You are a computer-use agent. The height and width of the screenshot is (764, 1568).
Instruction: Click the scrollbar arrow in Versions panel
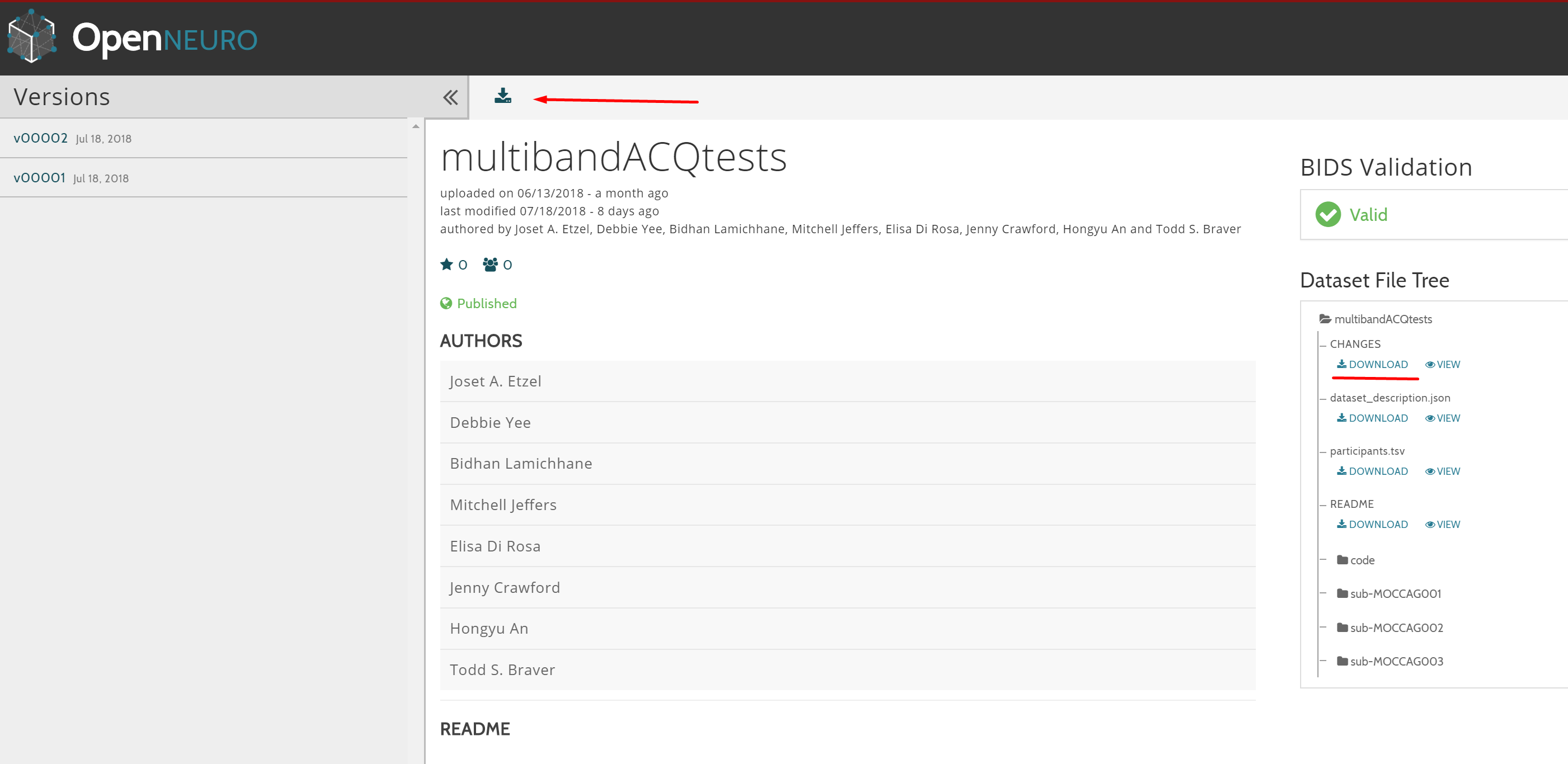click(x=415, y=126)
